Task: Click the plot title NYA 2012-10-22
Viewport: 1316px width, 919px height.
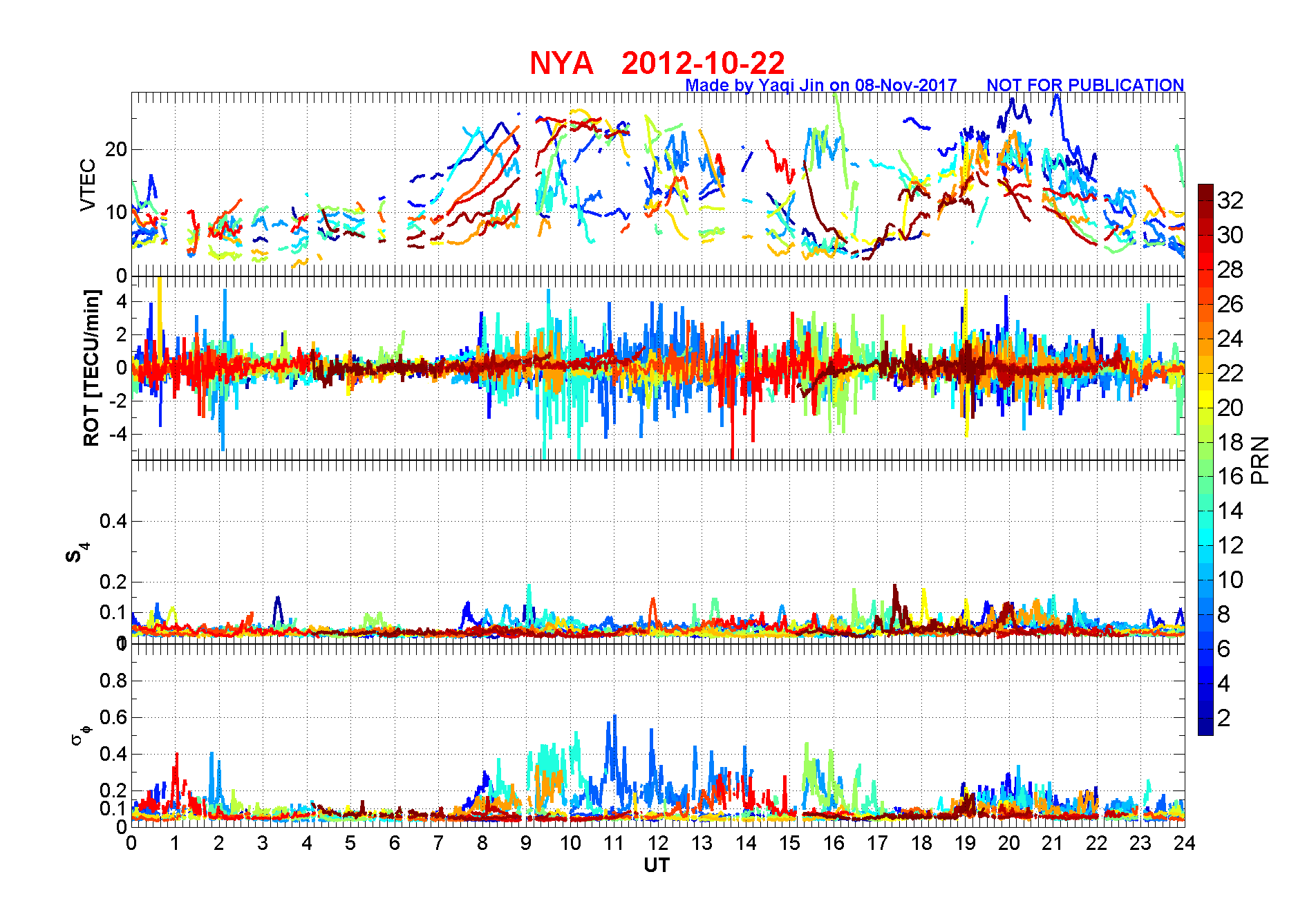Action: [657, 64]
